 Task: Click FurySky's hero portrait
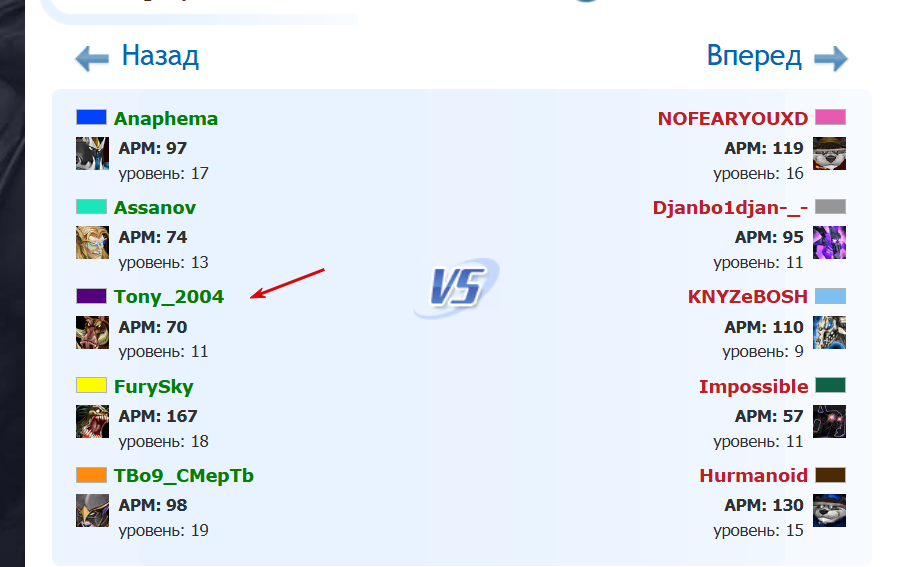pos(92,421)
